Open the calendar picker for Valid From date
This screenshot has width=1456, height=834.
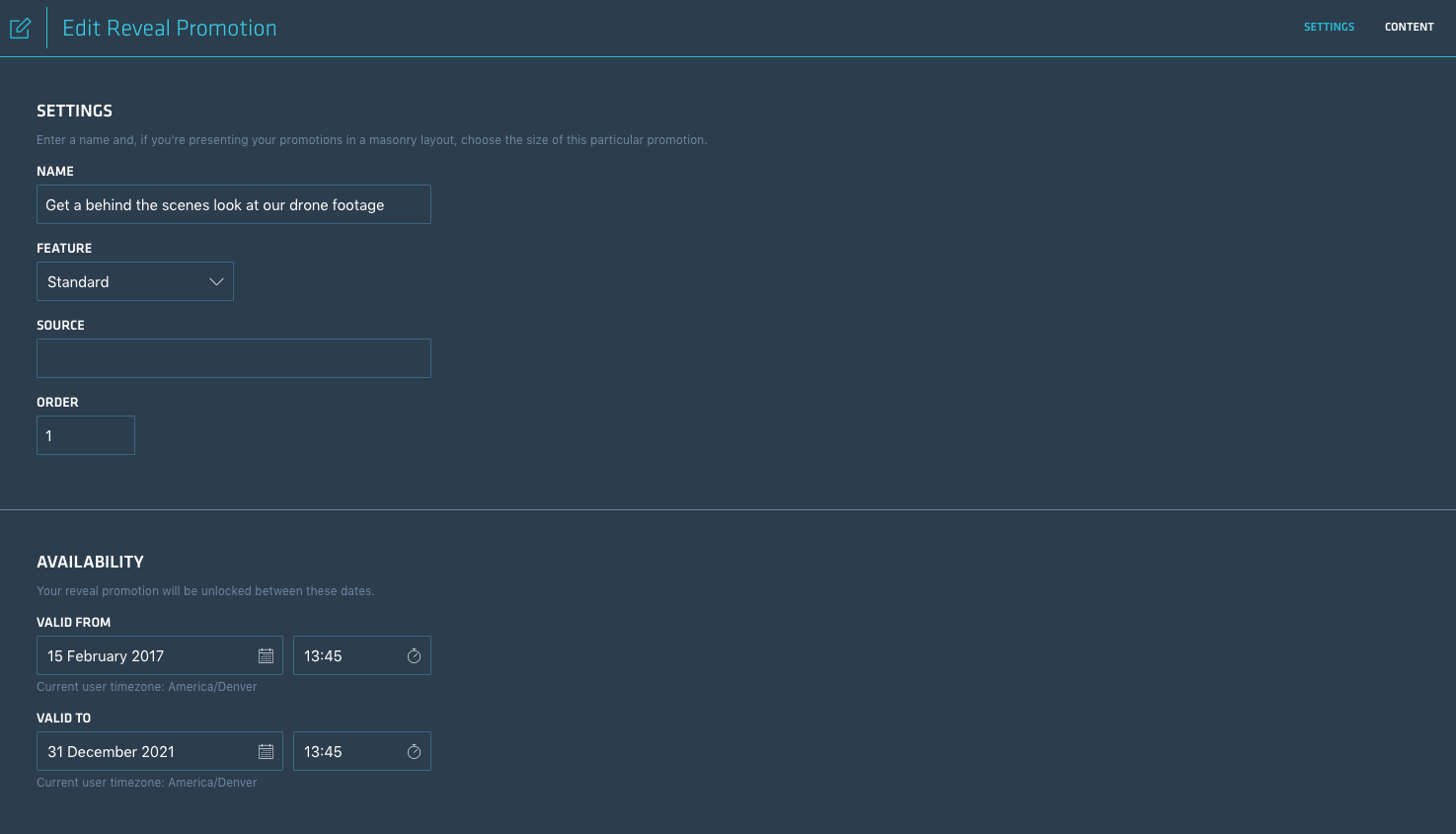pyautogui.click(x=266, y=654)
